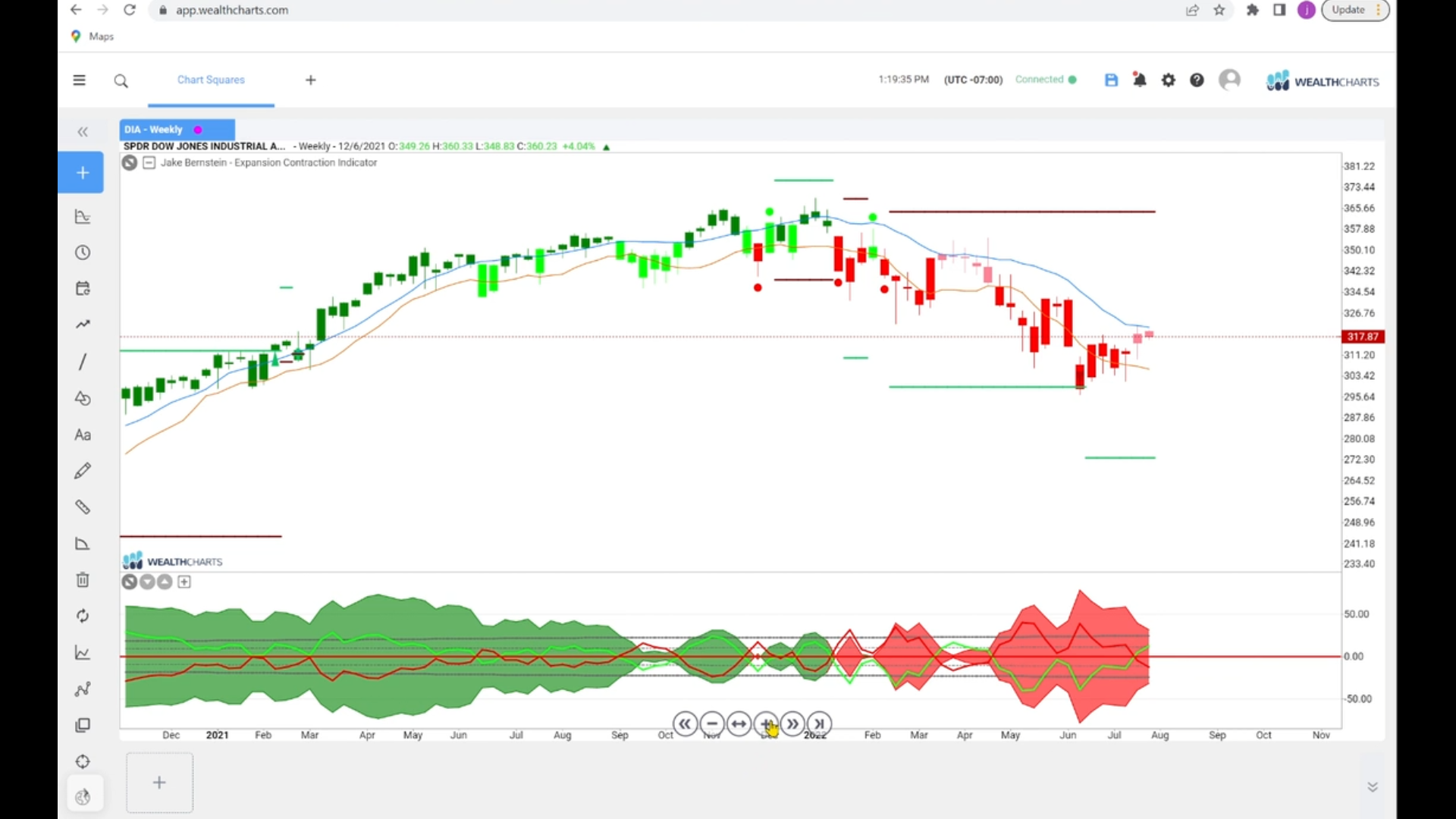This screenshot has height=819, width=1456.
Task: Zoom out the chart with minus button
Action: click(x=712, y=724)
